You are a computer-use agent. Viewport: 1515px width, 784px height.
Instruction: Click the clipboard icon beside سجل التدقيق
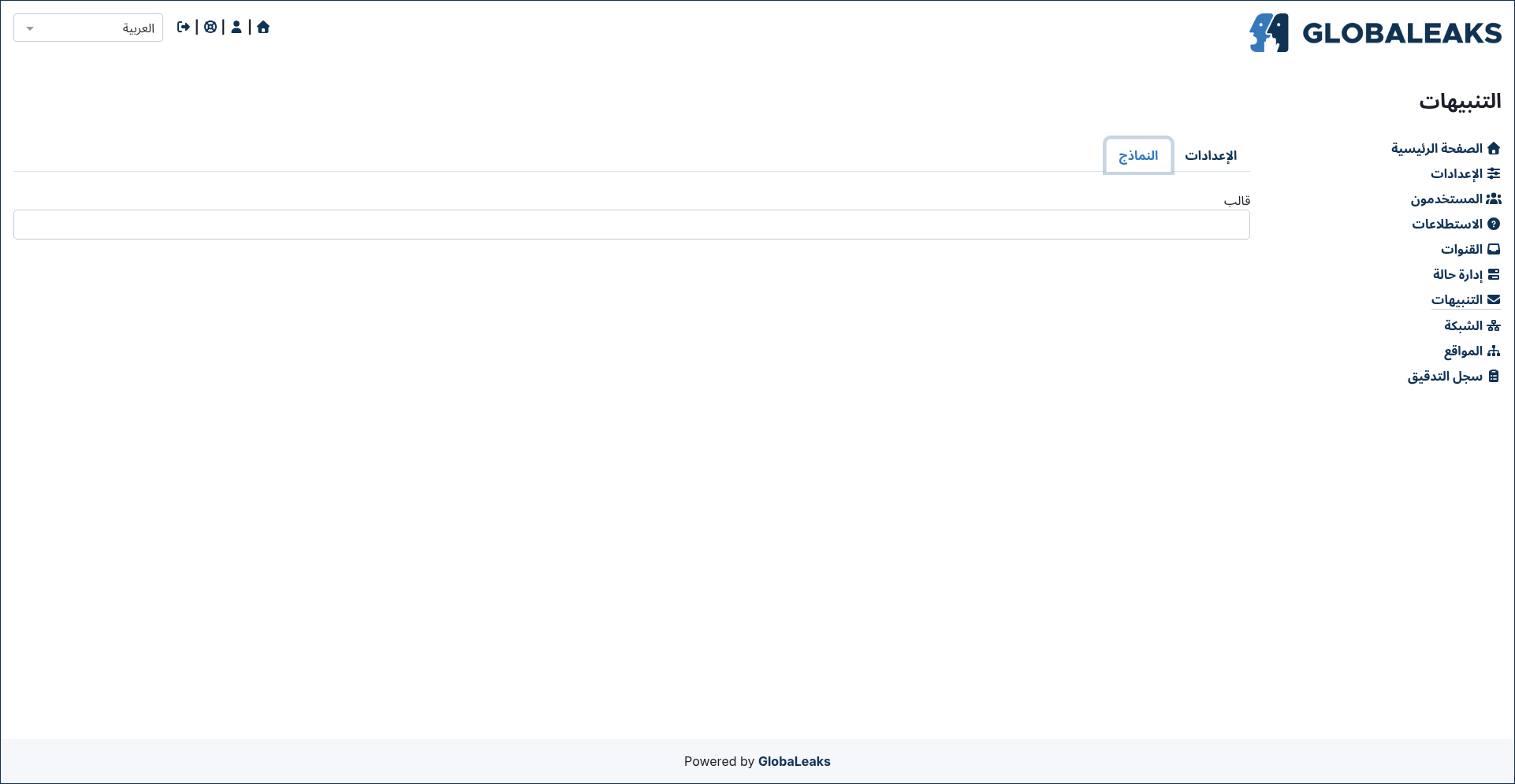pyautogui.click(x=1494, y=376)
